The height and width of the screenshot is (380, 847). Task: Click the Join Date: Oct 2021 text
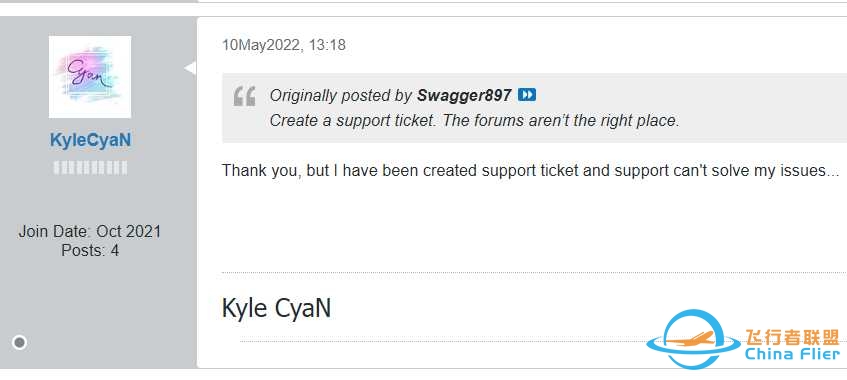point(90,231)
